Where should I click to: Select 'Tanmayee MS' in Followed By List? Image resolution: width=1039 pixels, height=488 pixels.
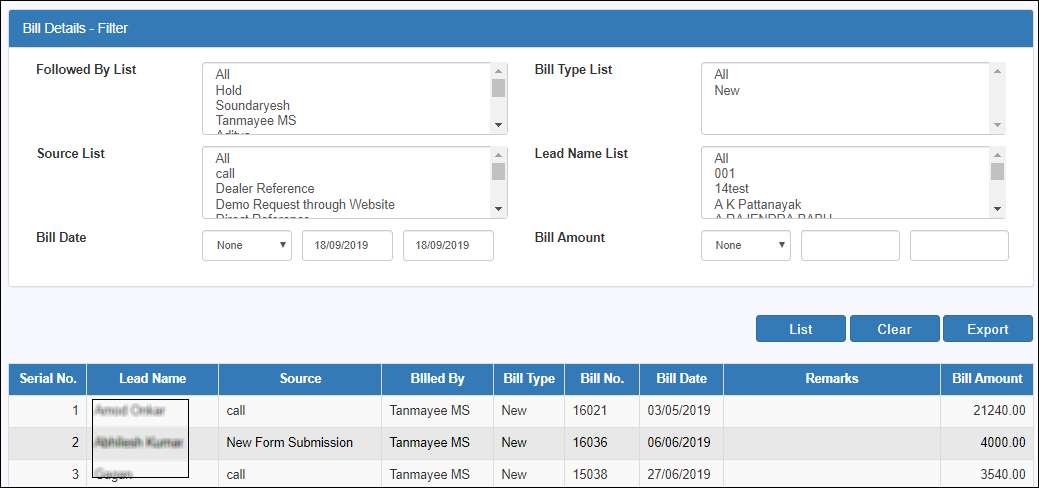[x=256, y=121]
